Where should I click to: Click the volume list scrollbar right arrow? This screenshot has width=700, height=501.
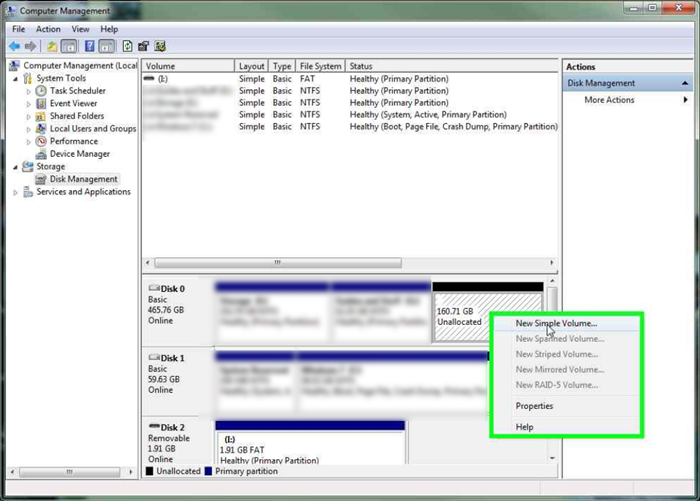552,263
